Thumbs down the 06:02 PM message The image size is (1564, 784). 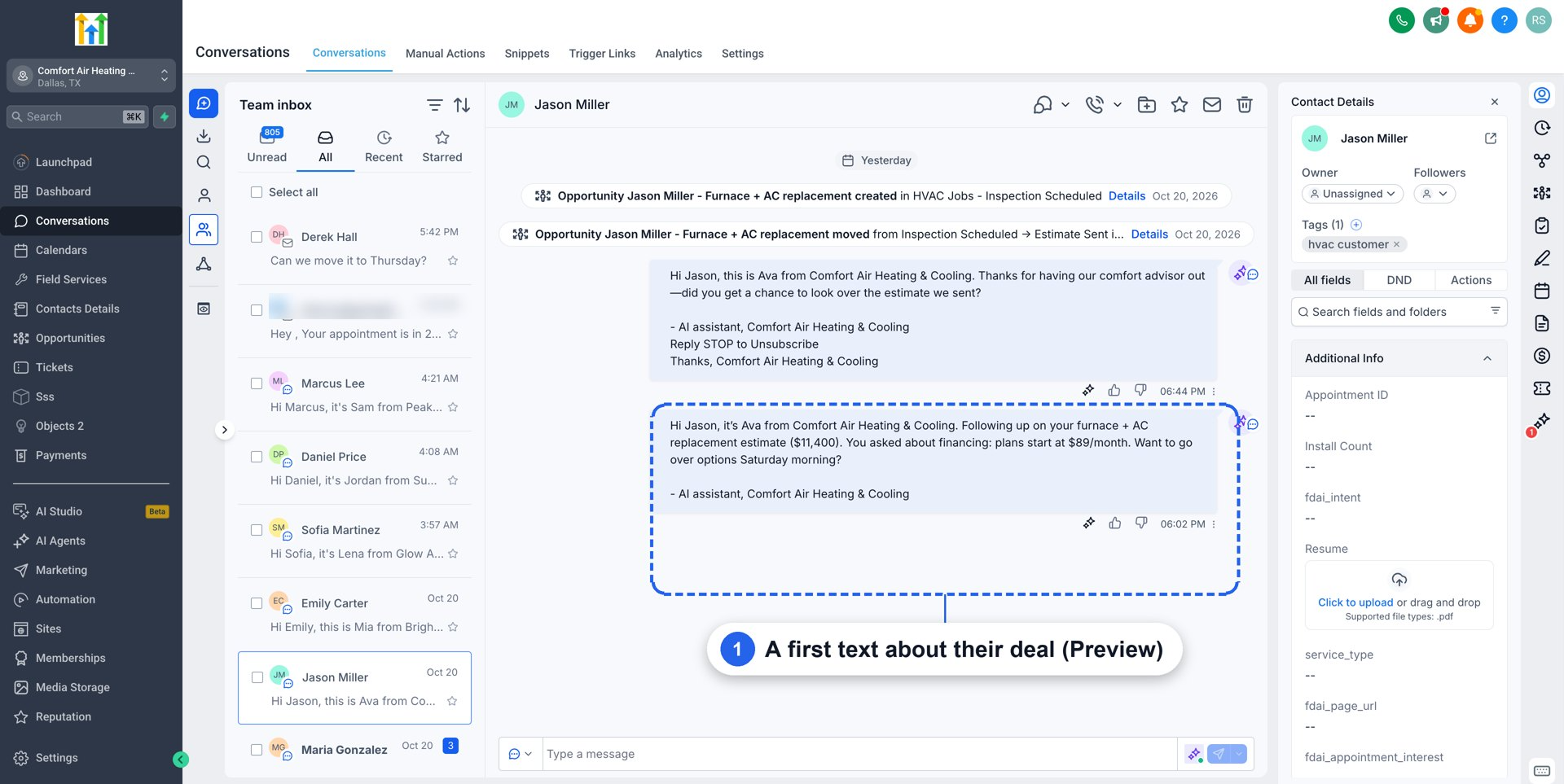(1141, 523)
